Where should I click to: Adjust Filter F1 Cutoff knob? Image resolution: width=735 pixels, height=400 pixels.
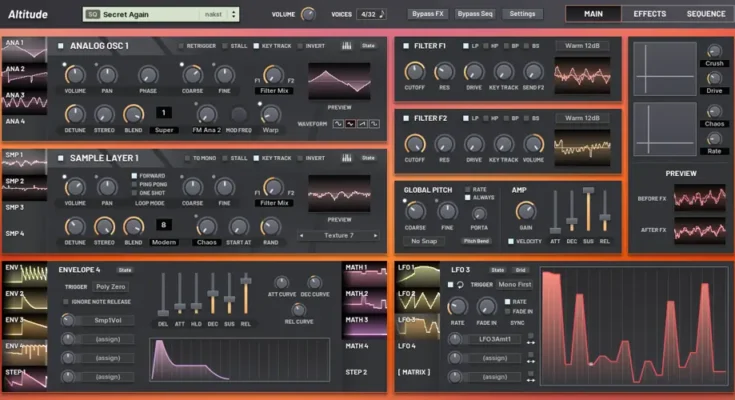pyautogui.click(x=414, y=72)
